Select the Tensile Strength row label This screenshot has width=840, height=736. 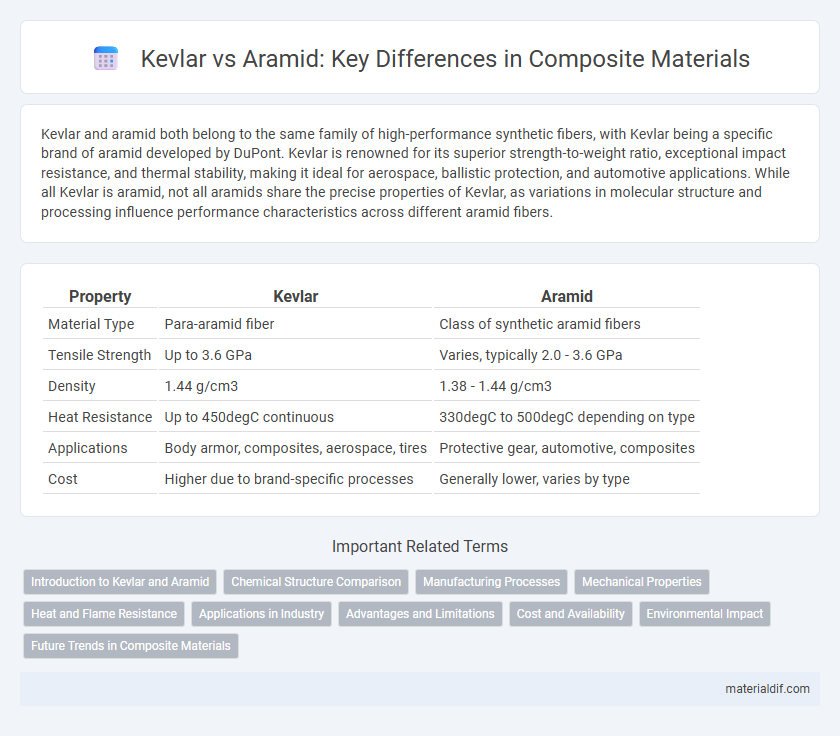100,355
